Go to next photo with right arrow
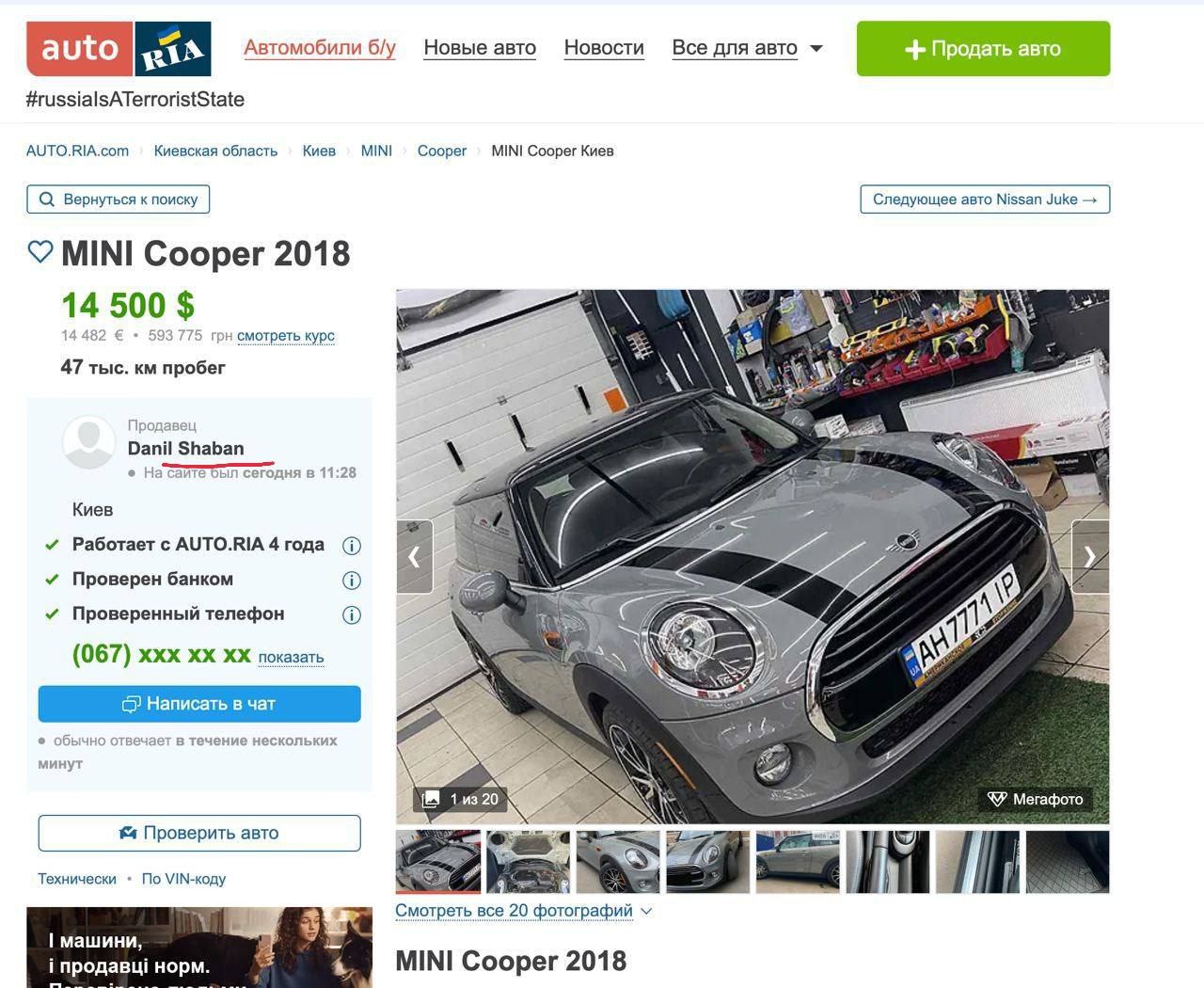The width and height of the screenshot is (1204, 988). click(x=1090, y=557)
